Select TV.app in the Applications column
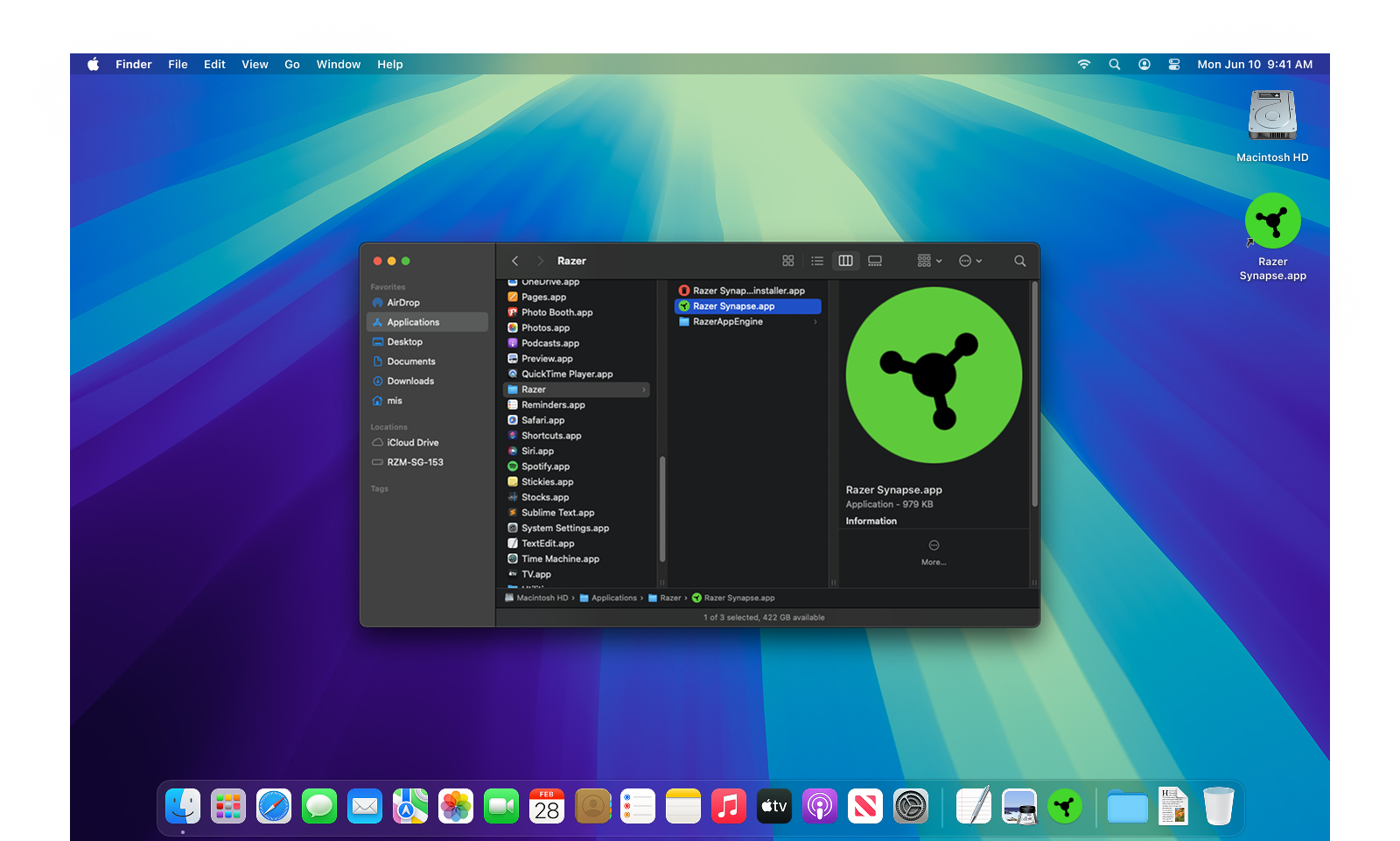Viewport: 1400px width, 841px height. point(577,575)
